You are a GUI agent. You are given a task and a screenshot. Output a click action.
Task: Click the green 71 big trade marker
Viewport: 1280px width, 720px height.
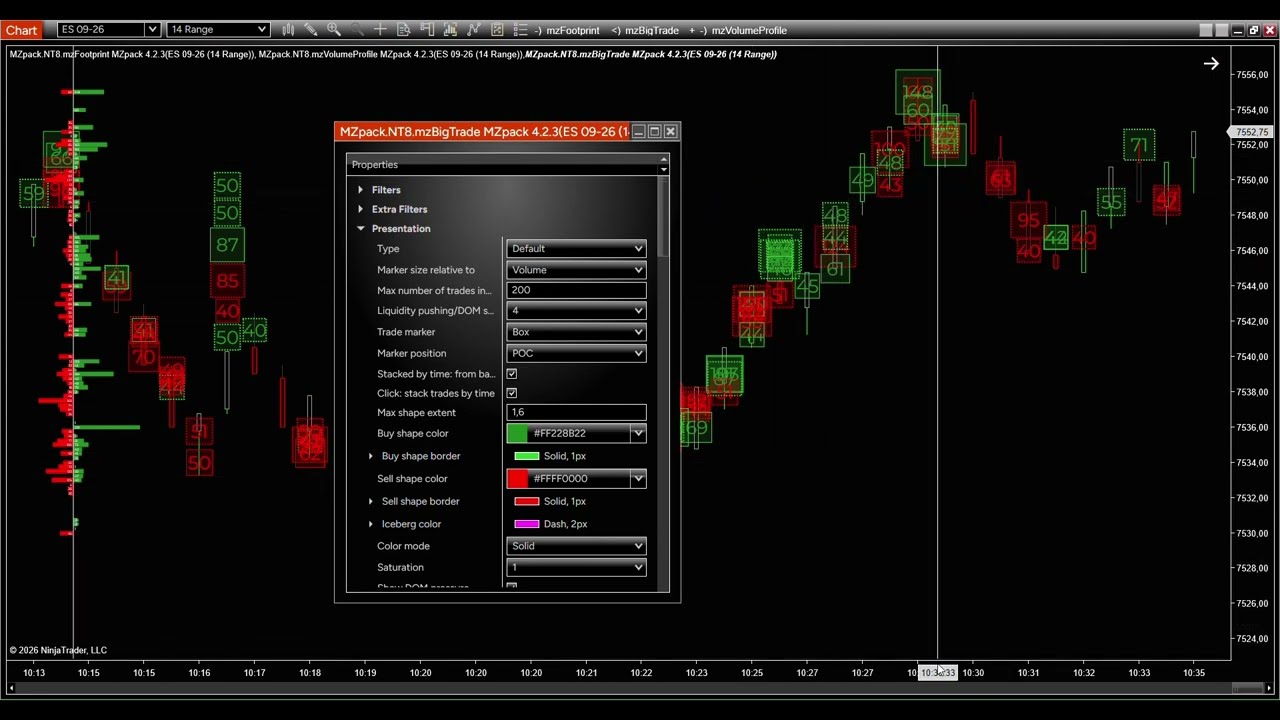[1138, 146]
